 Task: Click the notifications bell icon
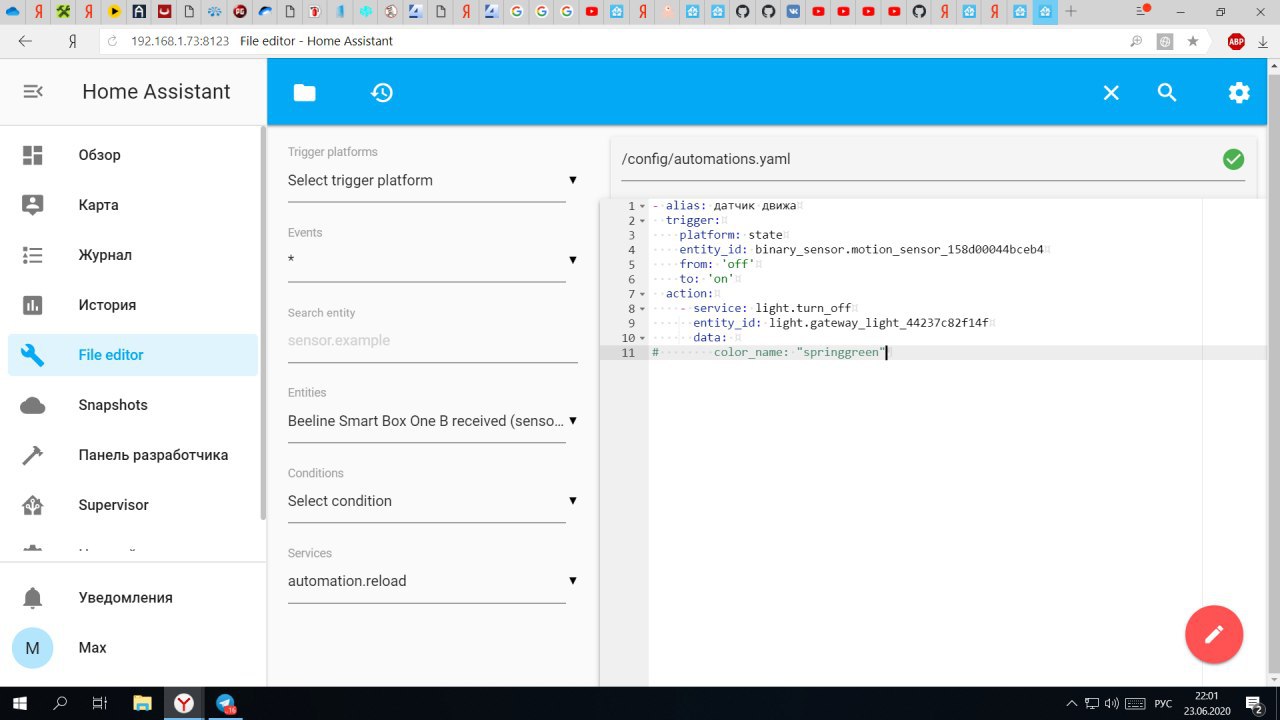pos(33,597)
